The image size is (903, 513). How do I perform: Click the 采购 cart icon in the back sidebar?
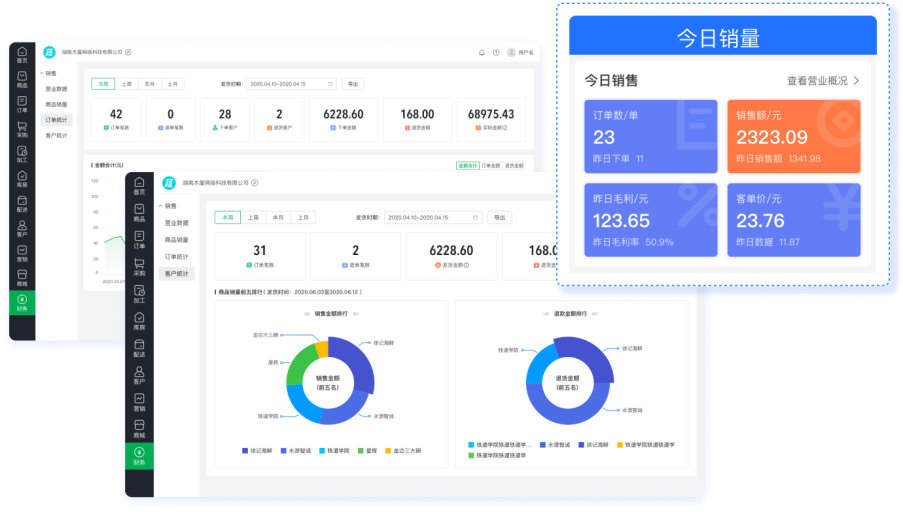(22, 130)
